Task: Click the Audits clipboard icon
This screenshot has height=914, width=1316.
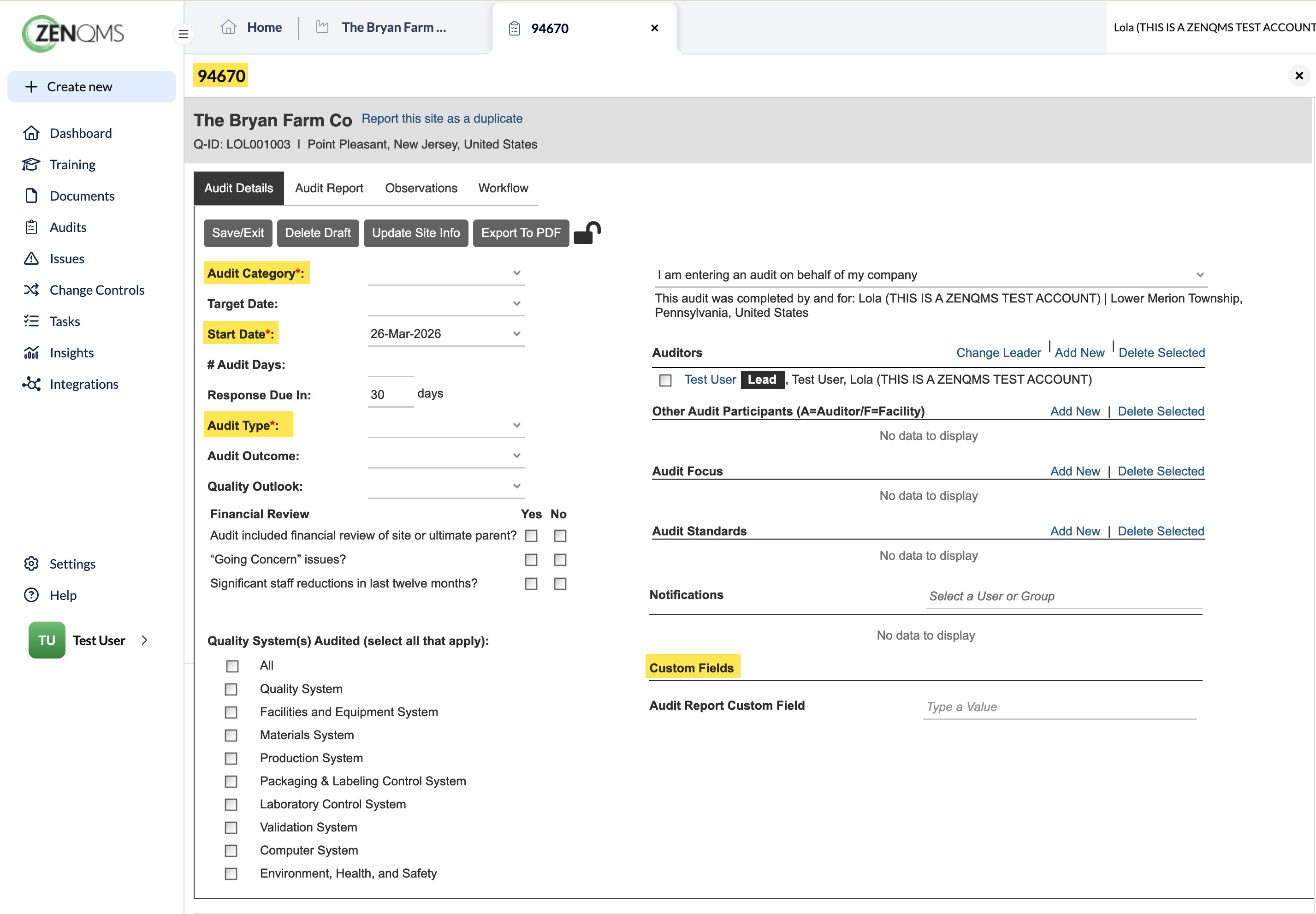Action: click(x=31, y=227)
